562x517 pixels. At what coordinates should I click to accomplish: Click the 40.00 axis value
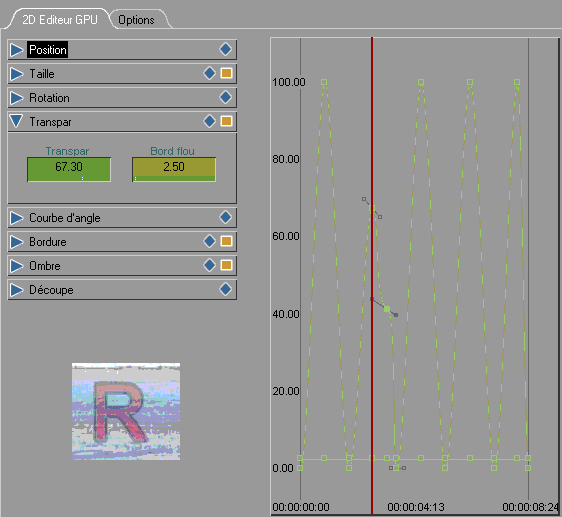286,314
